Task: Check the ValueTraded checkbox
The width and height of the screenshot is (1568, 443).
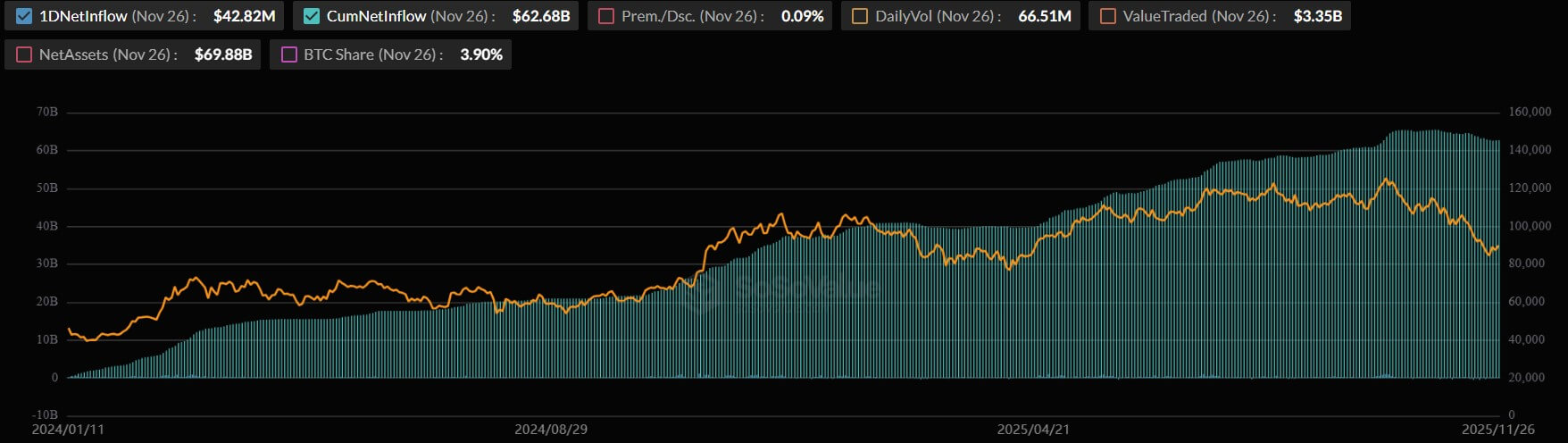Action: click(x=1107, y=16)
